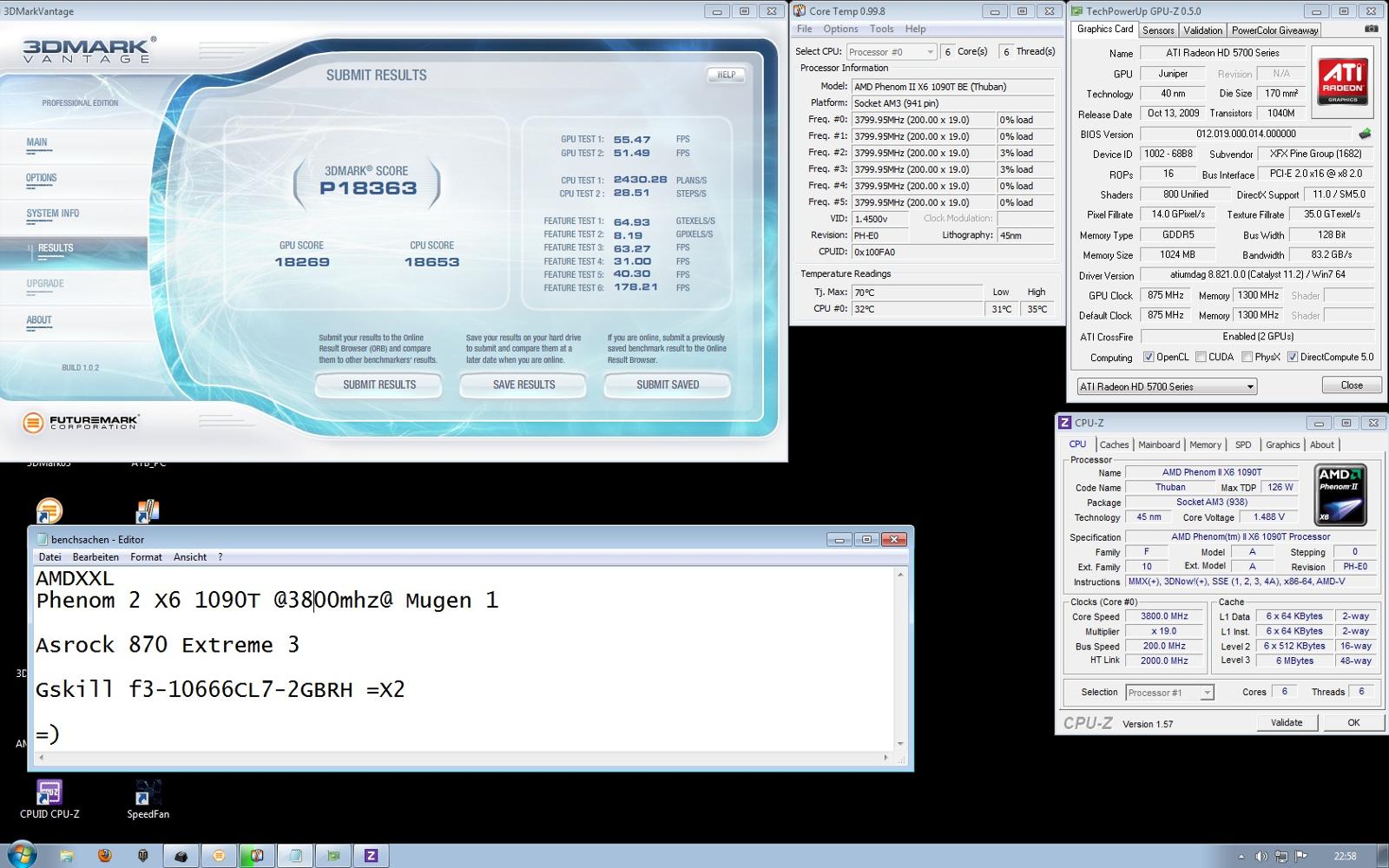
Task: Switch to Core Temp taskbar button
Action: coord(257,856)
